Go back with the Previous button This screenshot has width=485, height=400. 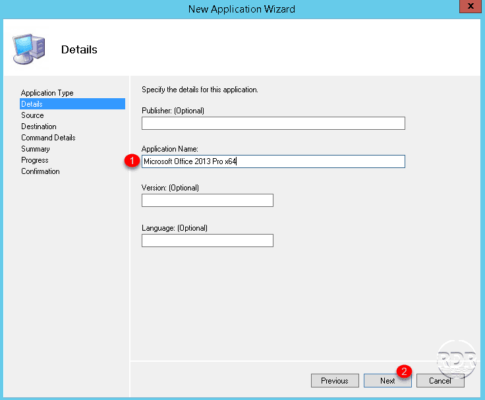335,381
